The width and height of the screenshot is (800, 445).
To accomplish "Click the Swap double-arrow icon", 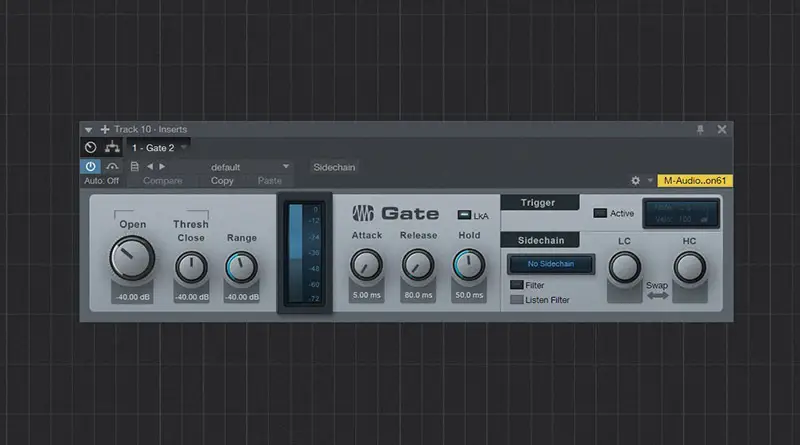I will (x=657, y=296).
